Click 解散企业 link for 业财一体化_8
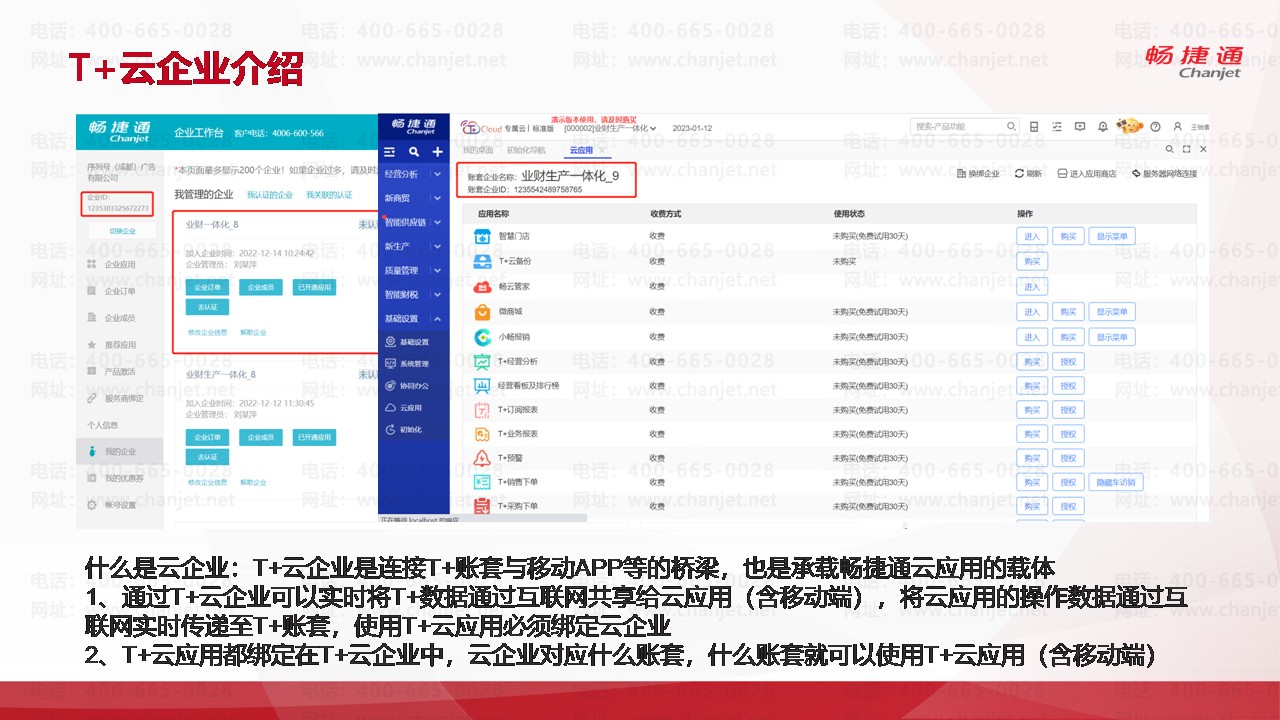1280x720 pixels. click(253, 332)
